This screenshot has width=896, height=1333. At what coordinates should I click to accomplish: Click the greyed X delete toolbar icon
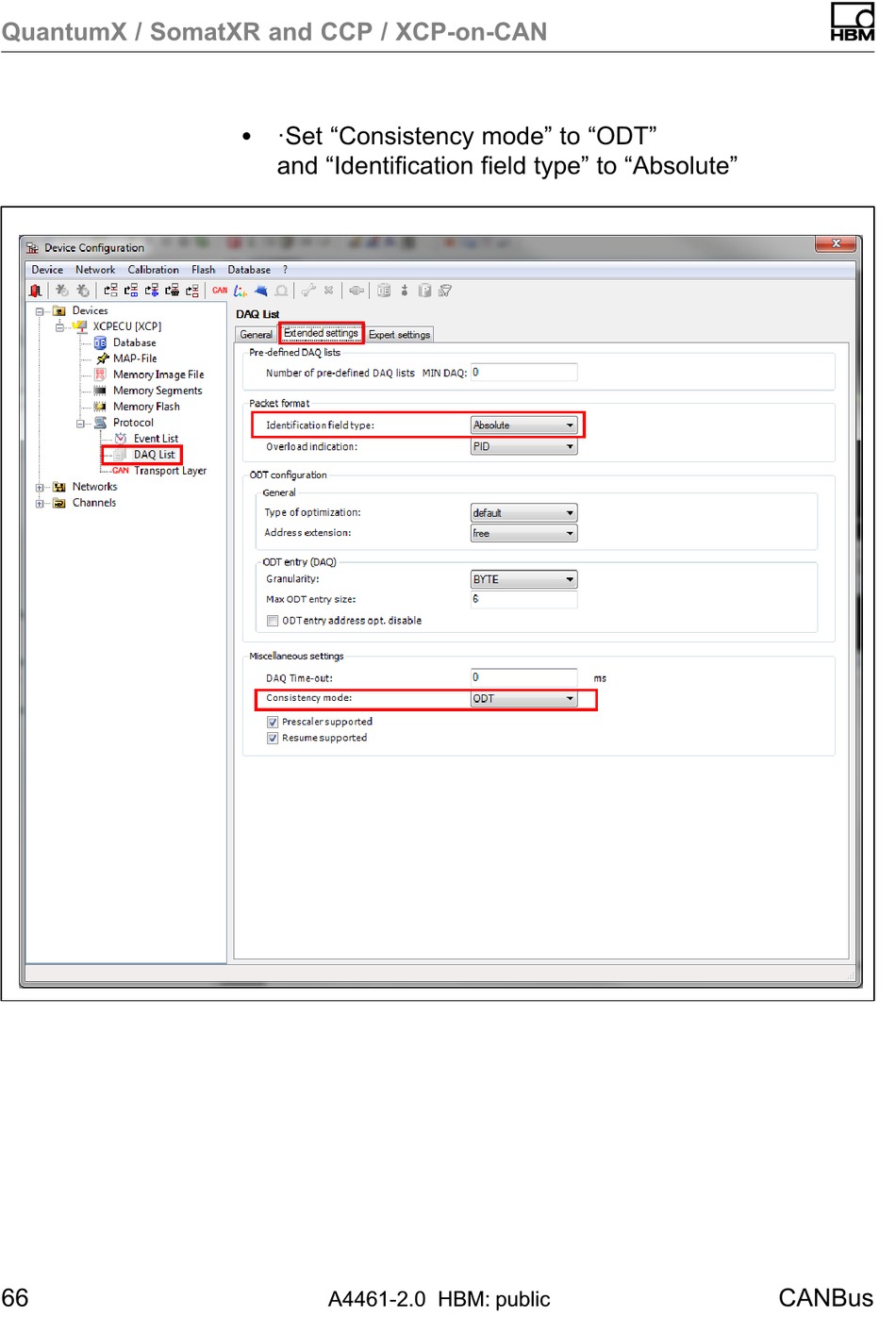pos(328,291)
